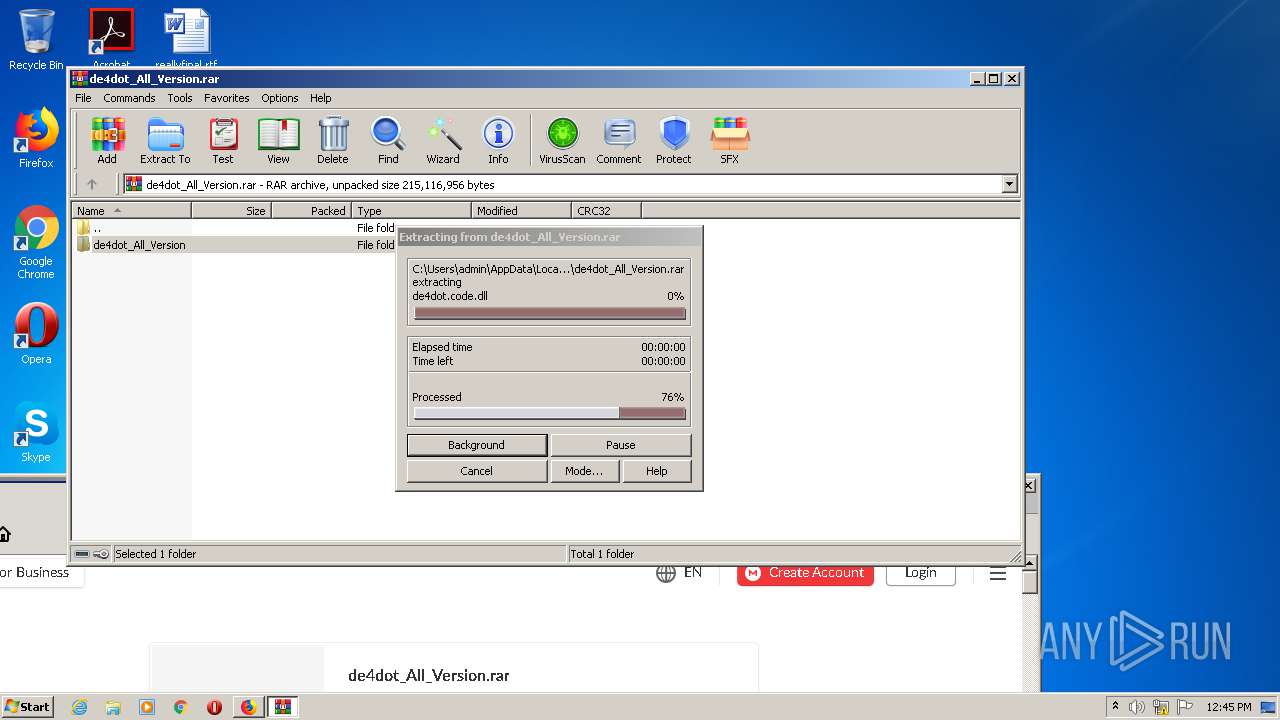Open reallyfinal.rtf desktop file

pos(186,38)
